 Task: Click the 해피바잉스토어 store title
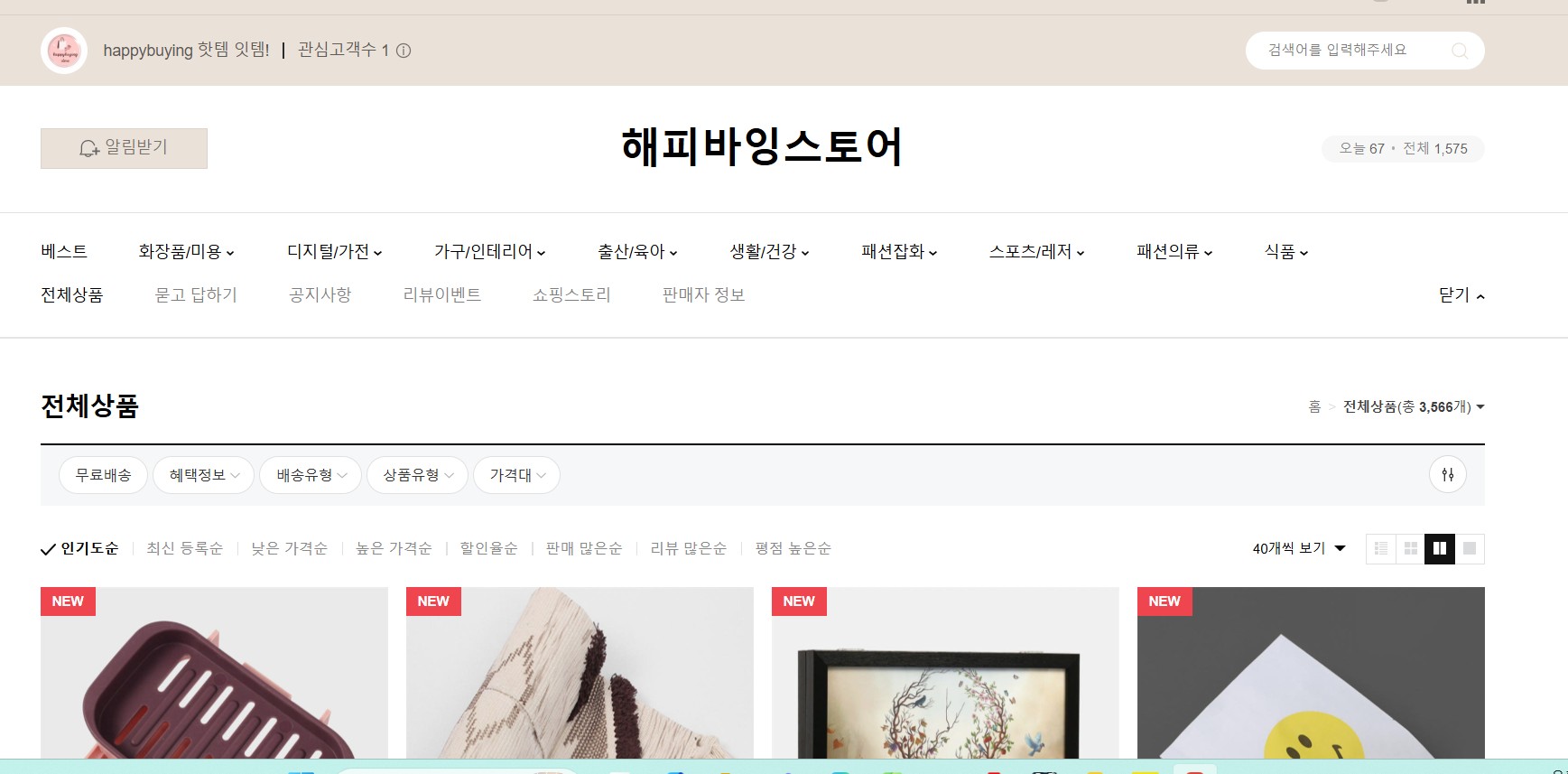(x=762, y=146)
